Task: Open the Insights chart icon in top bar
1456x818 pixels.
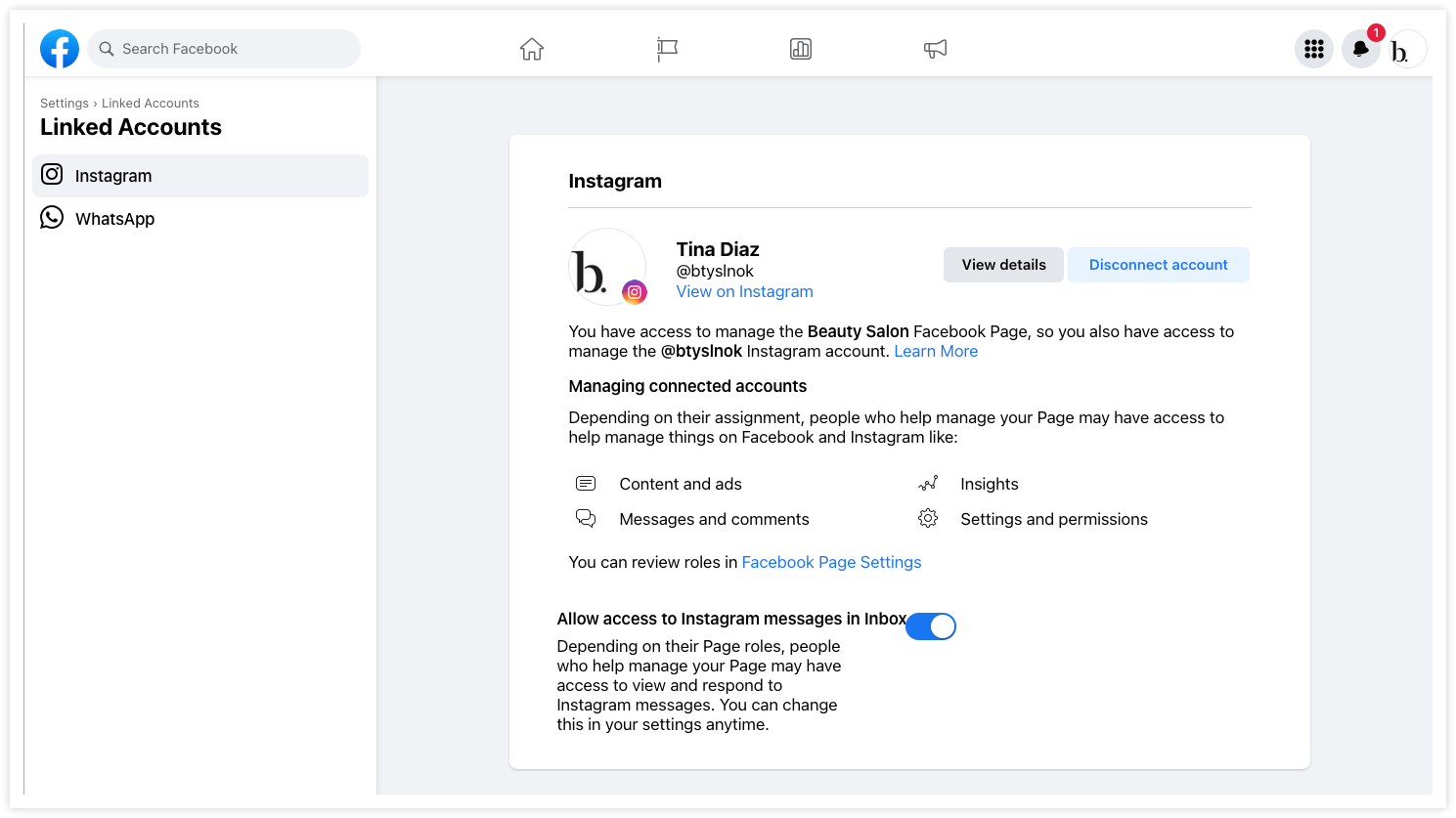Action: tap(801, 49)
